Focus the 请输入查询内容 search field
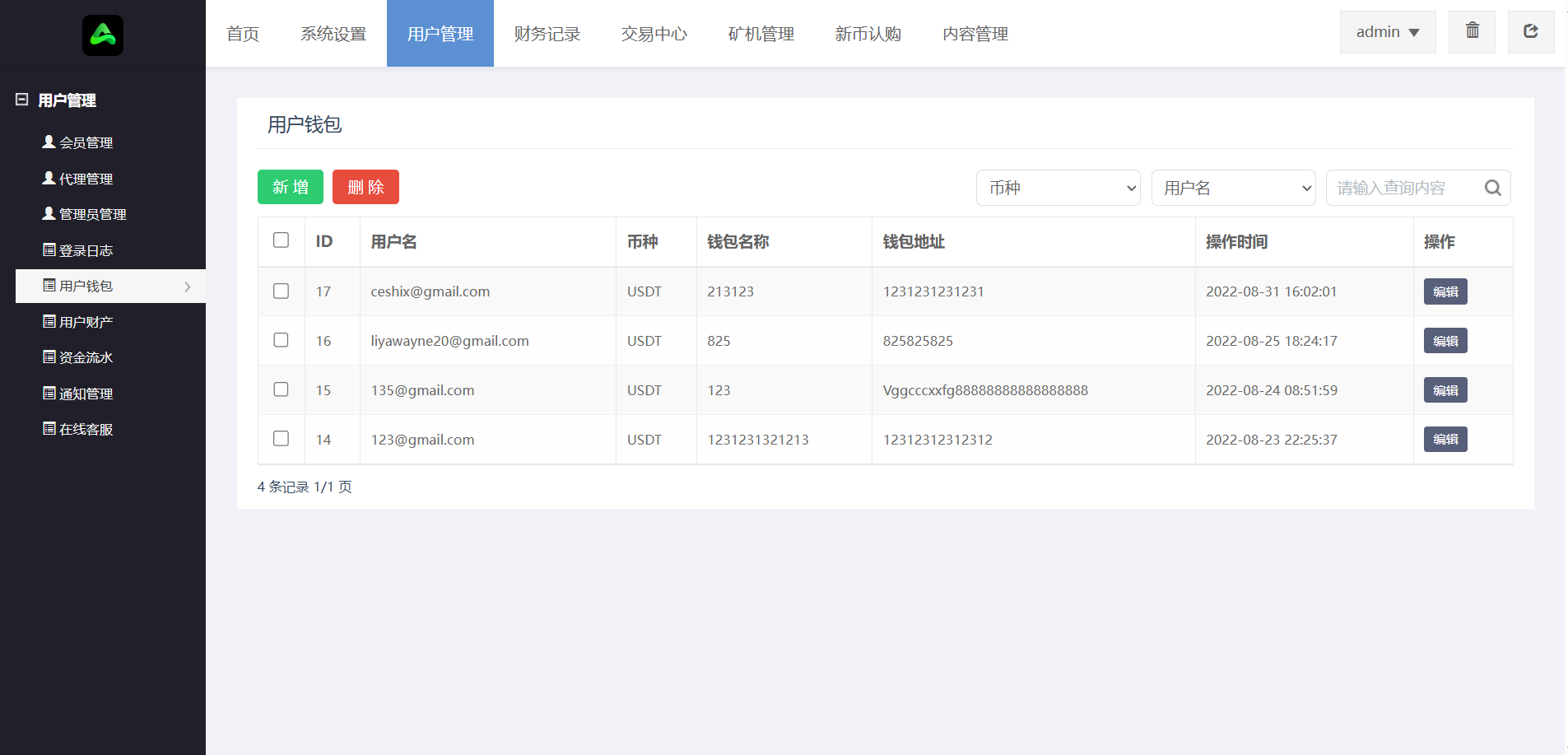Image resolution: width=1568 pixels, height=755 pixels. tap(1403, 188)
